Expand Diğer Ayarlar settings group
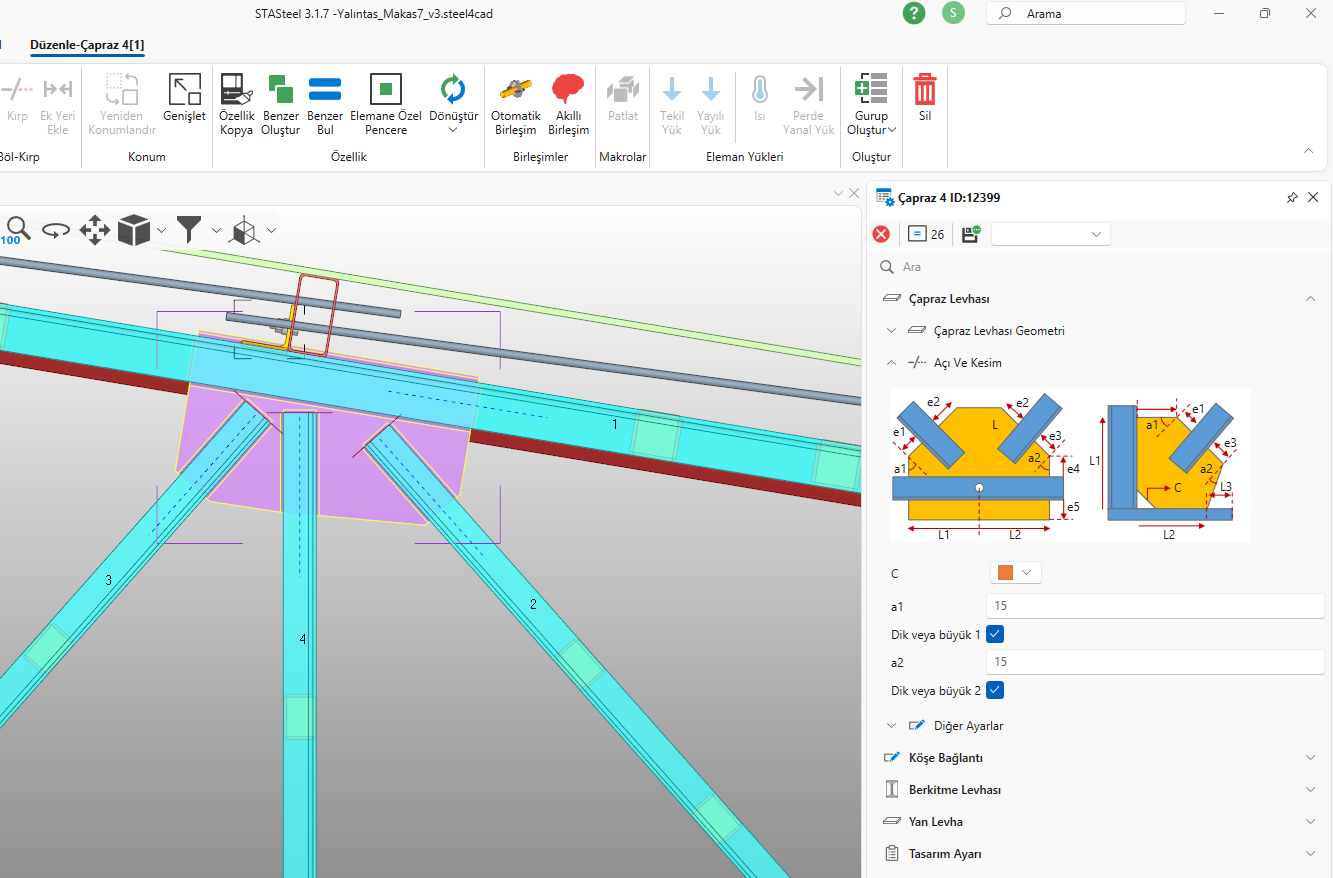Viewport: 1333px width, 878px height. click(968, 726)
